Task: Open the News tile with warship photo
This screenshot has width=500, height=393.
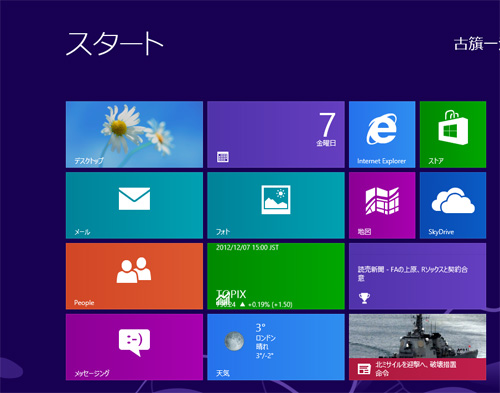Action: pyautogui.click(x=417, y=347)
